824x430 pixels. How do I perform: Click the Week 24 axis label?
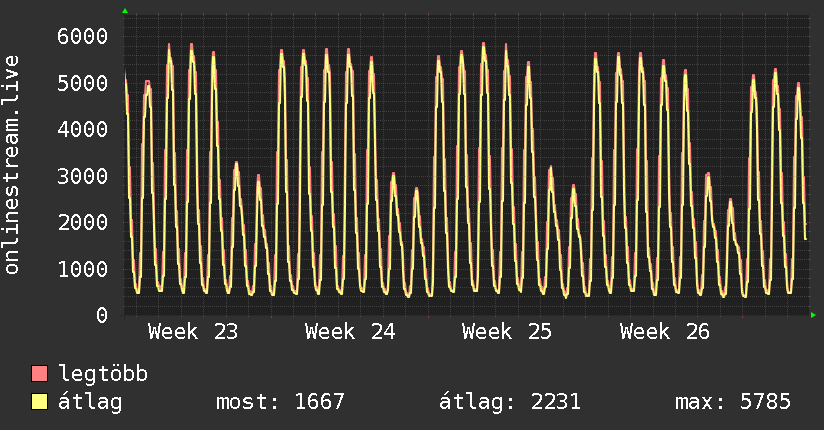[350, 332]
